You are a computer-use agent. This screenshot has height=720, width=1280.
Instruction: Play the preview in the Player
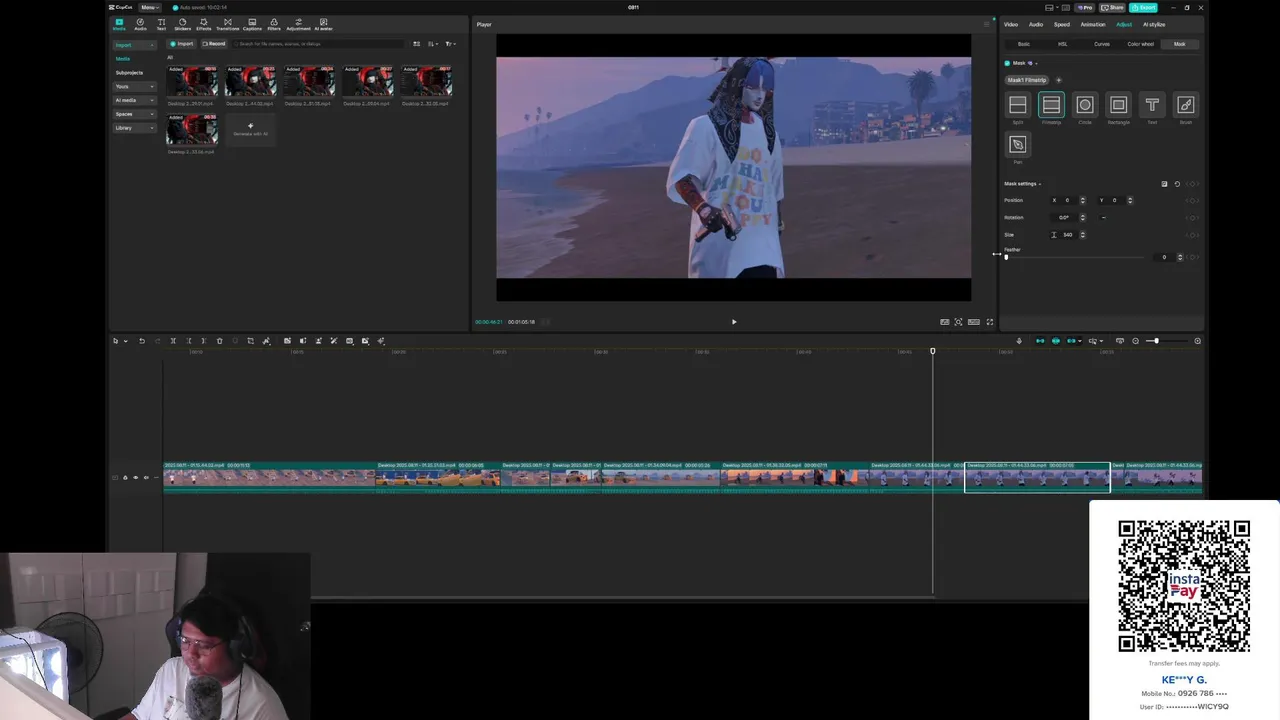pyautogui.click(x=734, y=322)
